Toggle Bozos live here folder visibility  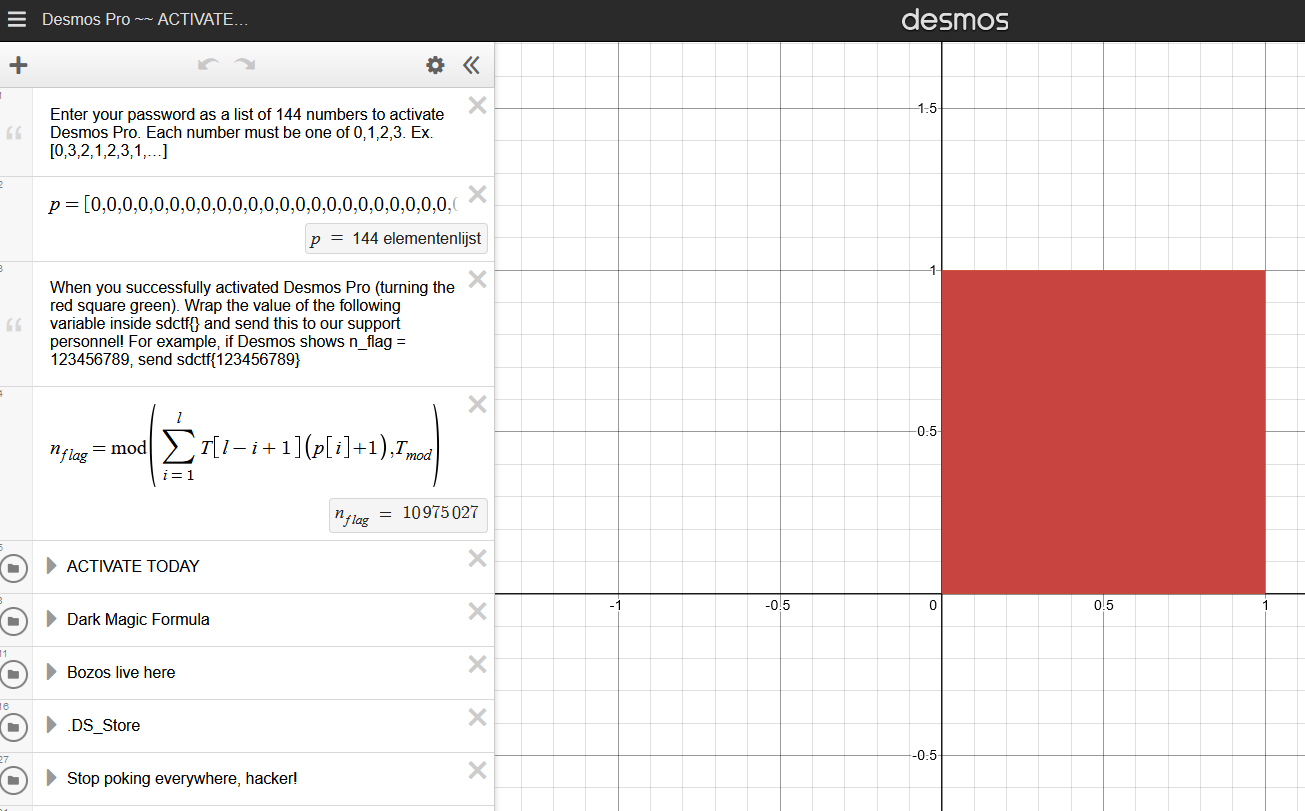[x=14, y=674]
